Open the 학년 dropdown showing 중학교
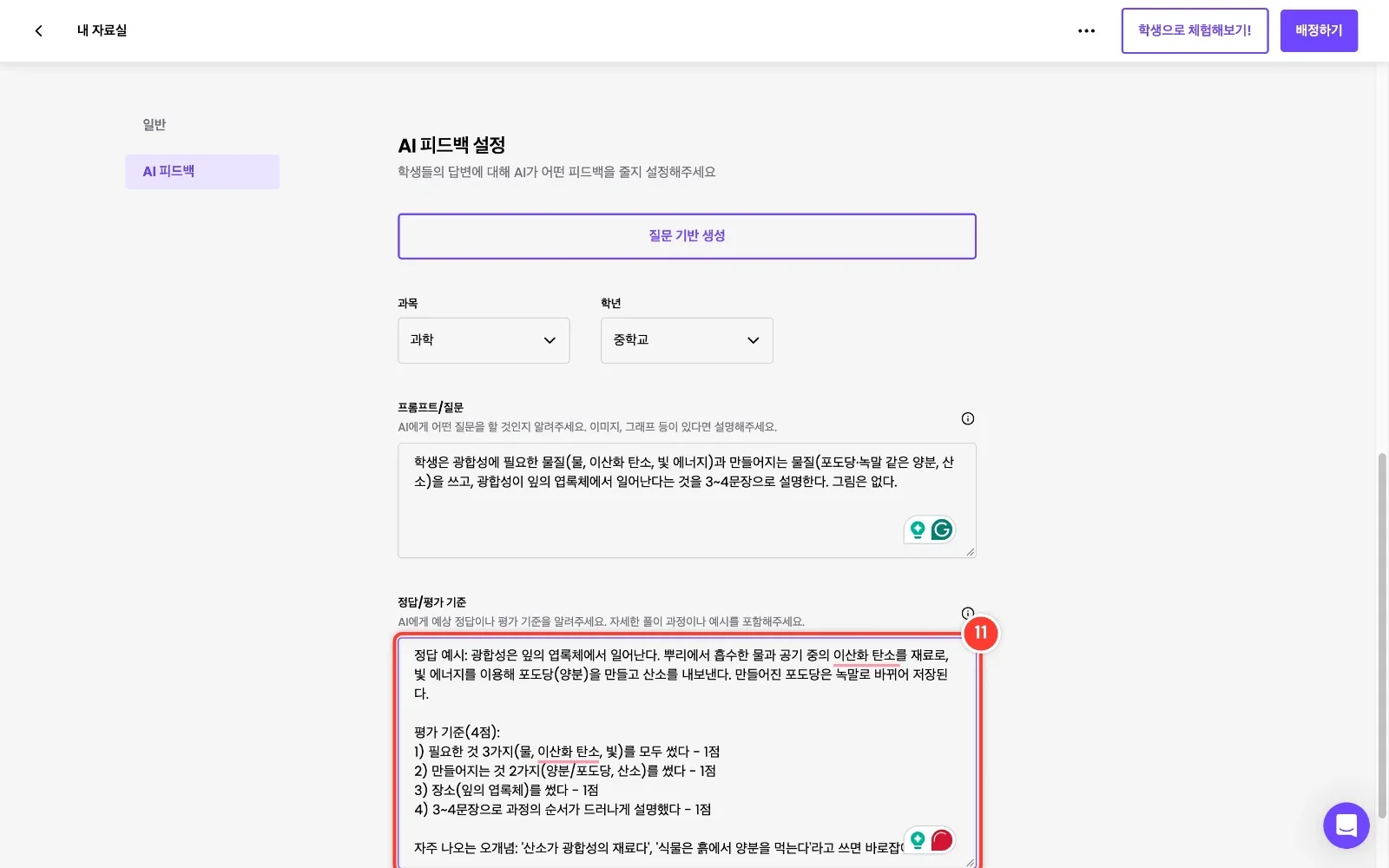1389x868 pixels. coord(687,340)
